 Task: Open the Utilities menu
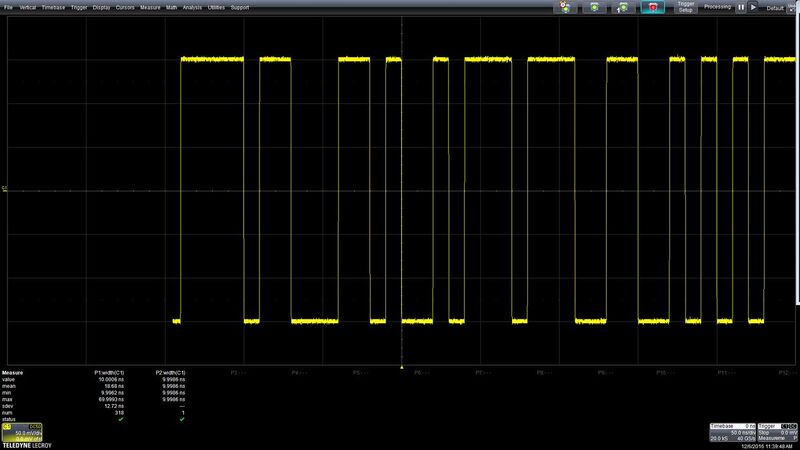click(x=216, y=8)
